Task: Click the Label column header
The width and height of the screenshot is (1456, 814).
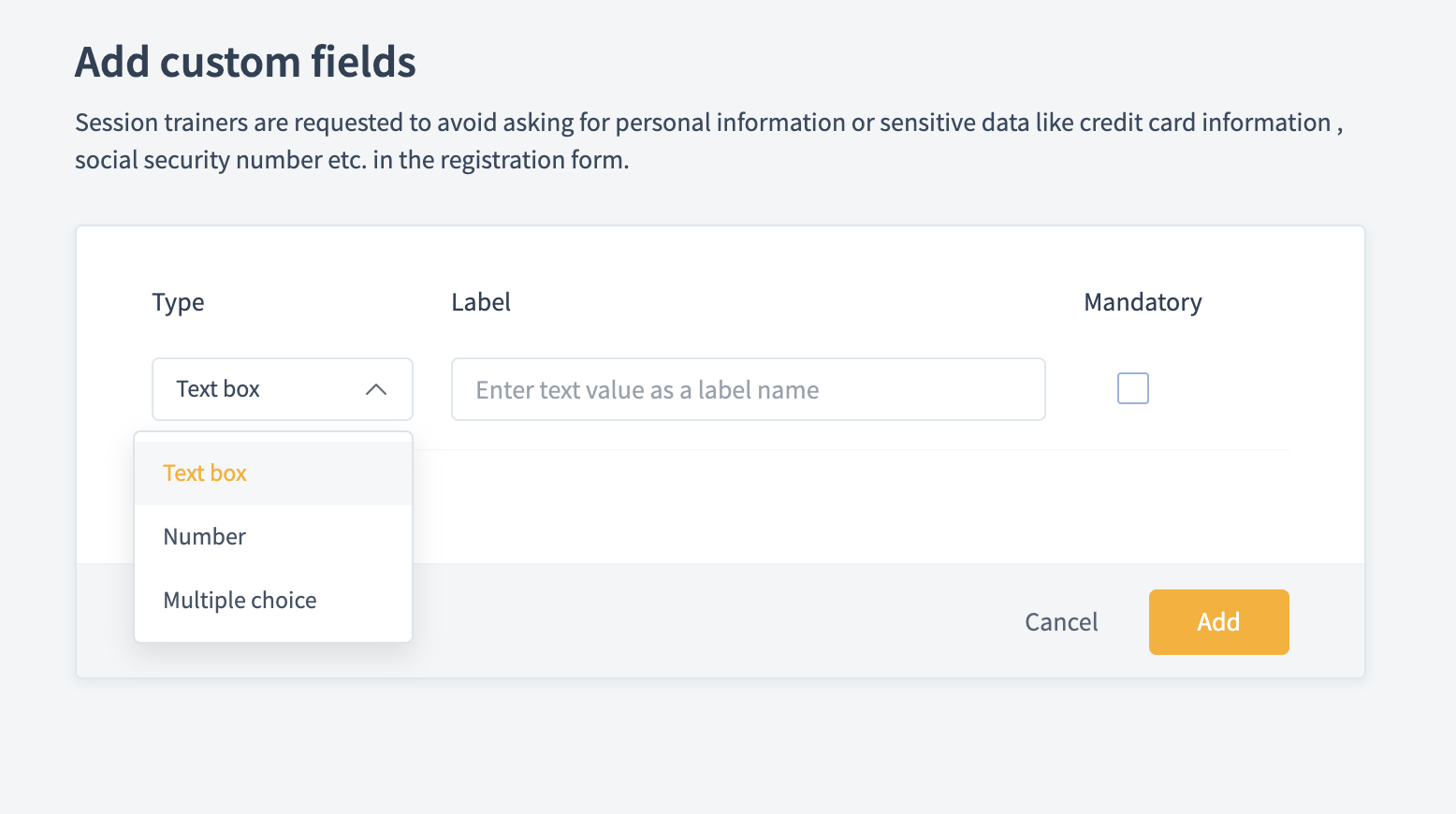Action: click(x=481, y=302)
